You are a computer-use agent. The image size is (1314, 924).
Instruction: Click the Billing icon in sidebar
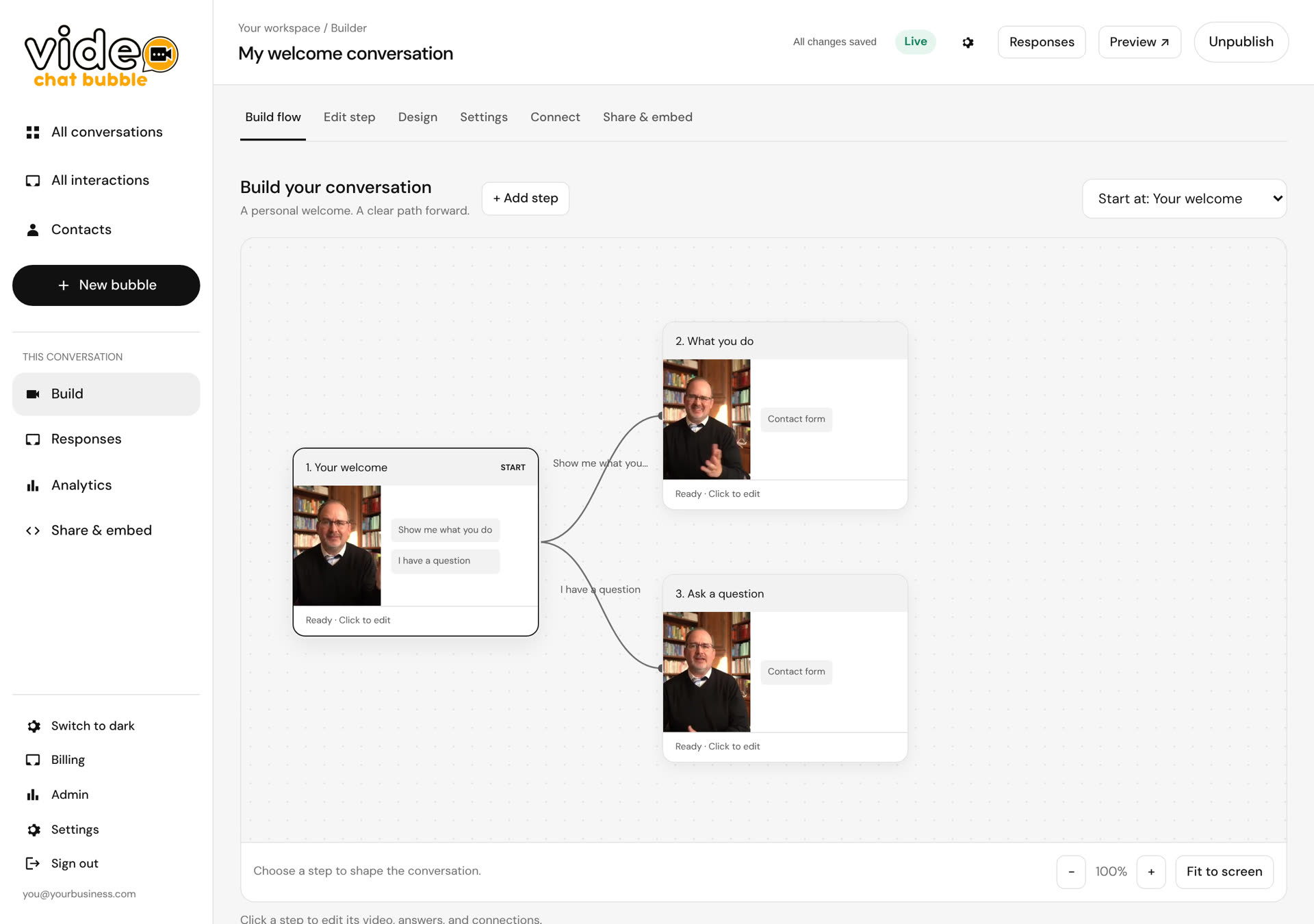pos(33,760)
